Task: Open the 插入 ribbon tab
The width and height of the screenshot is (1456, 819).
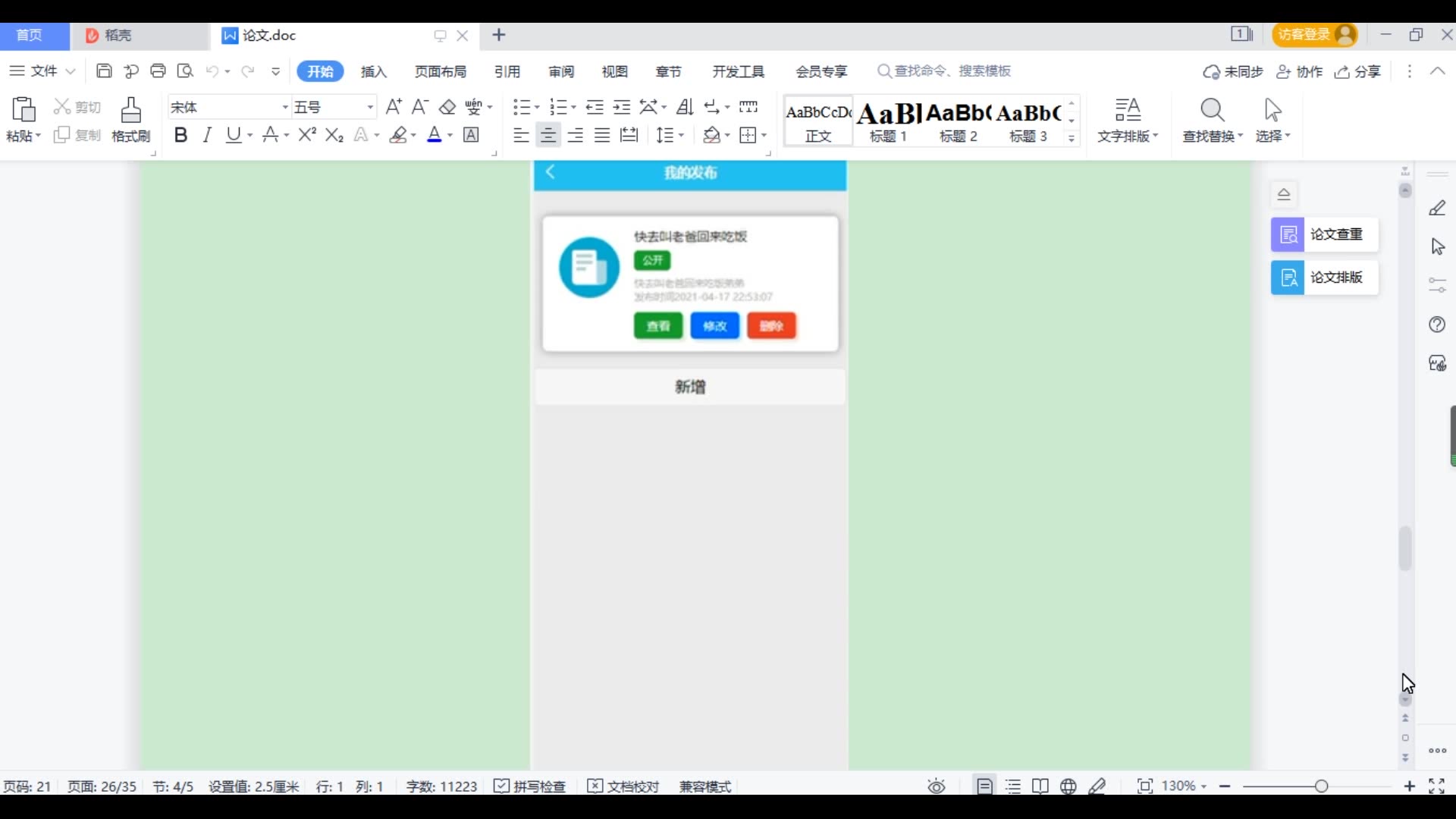Action: 374,71
